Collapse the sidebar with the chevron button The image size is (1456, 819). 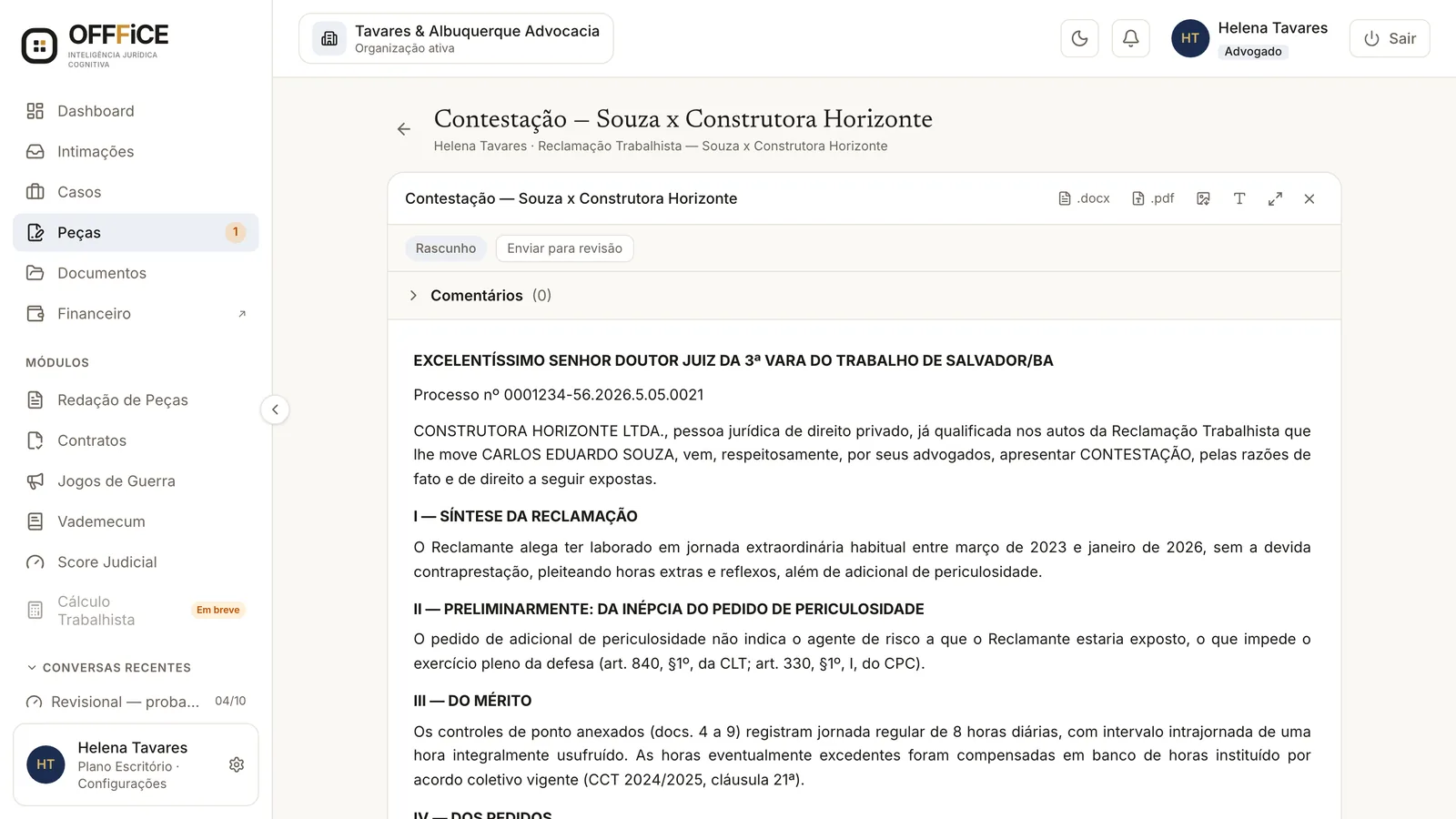pyautogui.click(x=275, y=409)
